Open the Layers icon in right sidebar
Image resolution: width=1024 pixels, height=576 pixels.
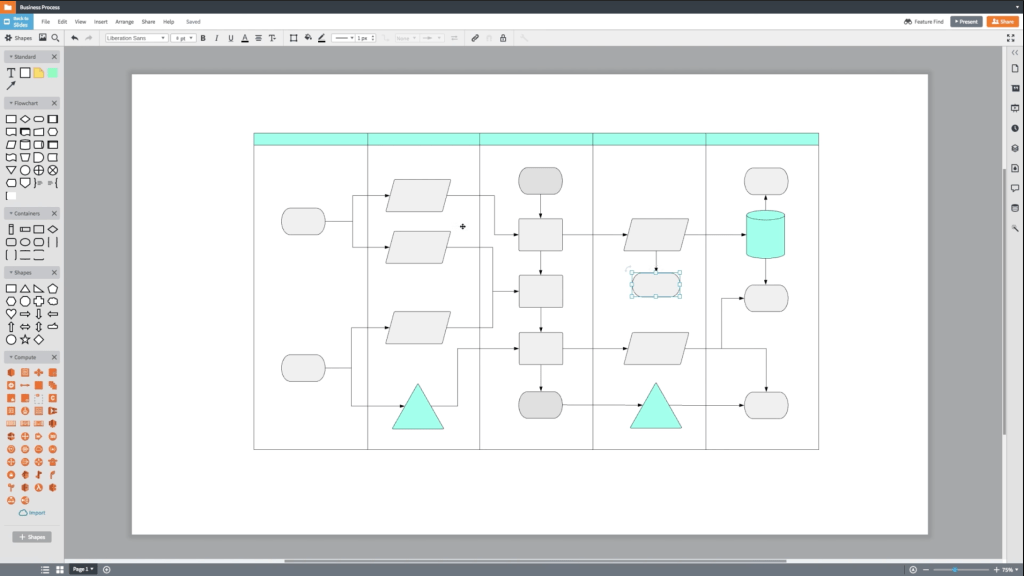tap(1014, 148)
